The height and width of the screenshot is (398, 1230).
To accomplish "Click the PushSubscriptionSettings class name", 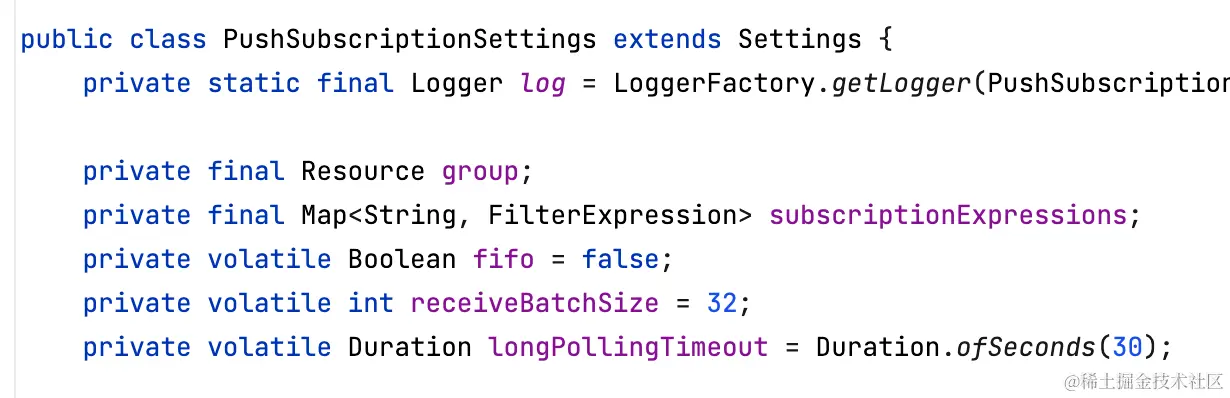I will pyautogui.click(x=410, y=40).
